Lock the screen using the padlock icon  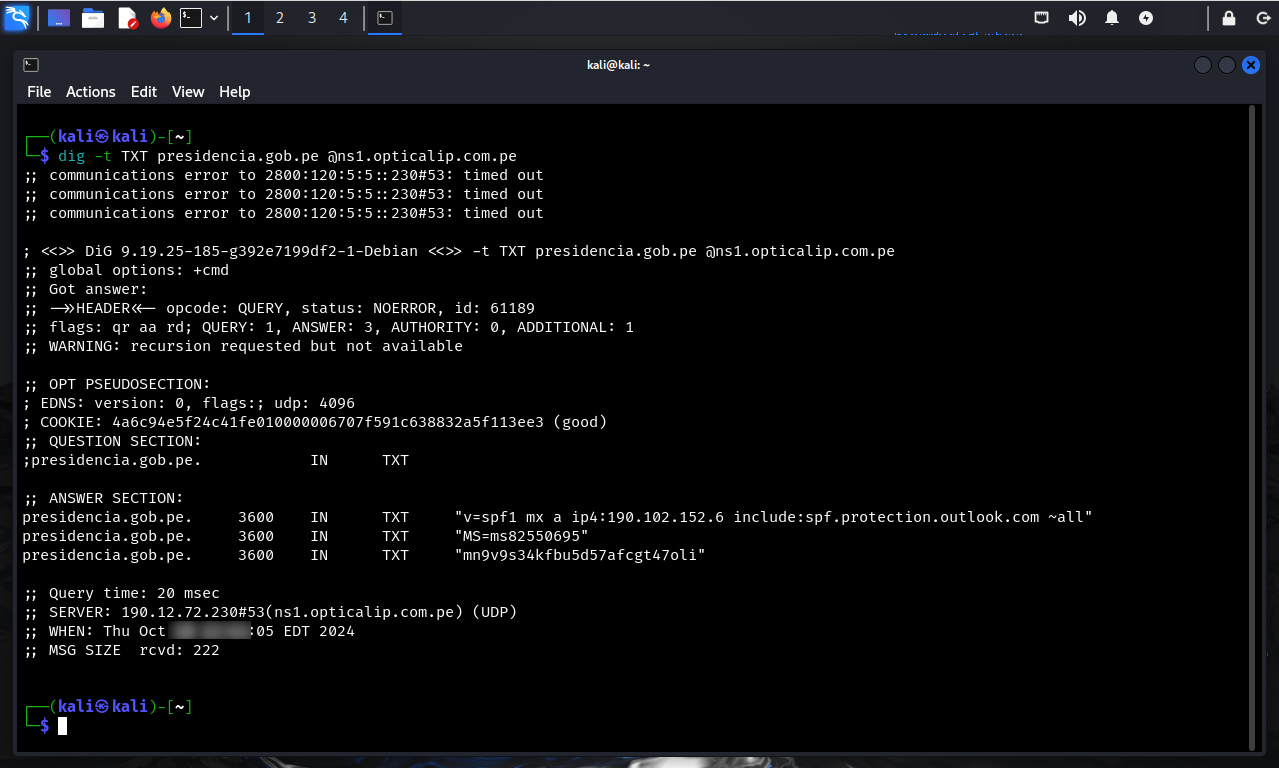coord(1227,17)
